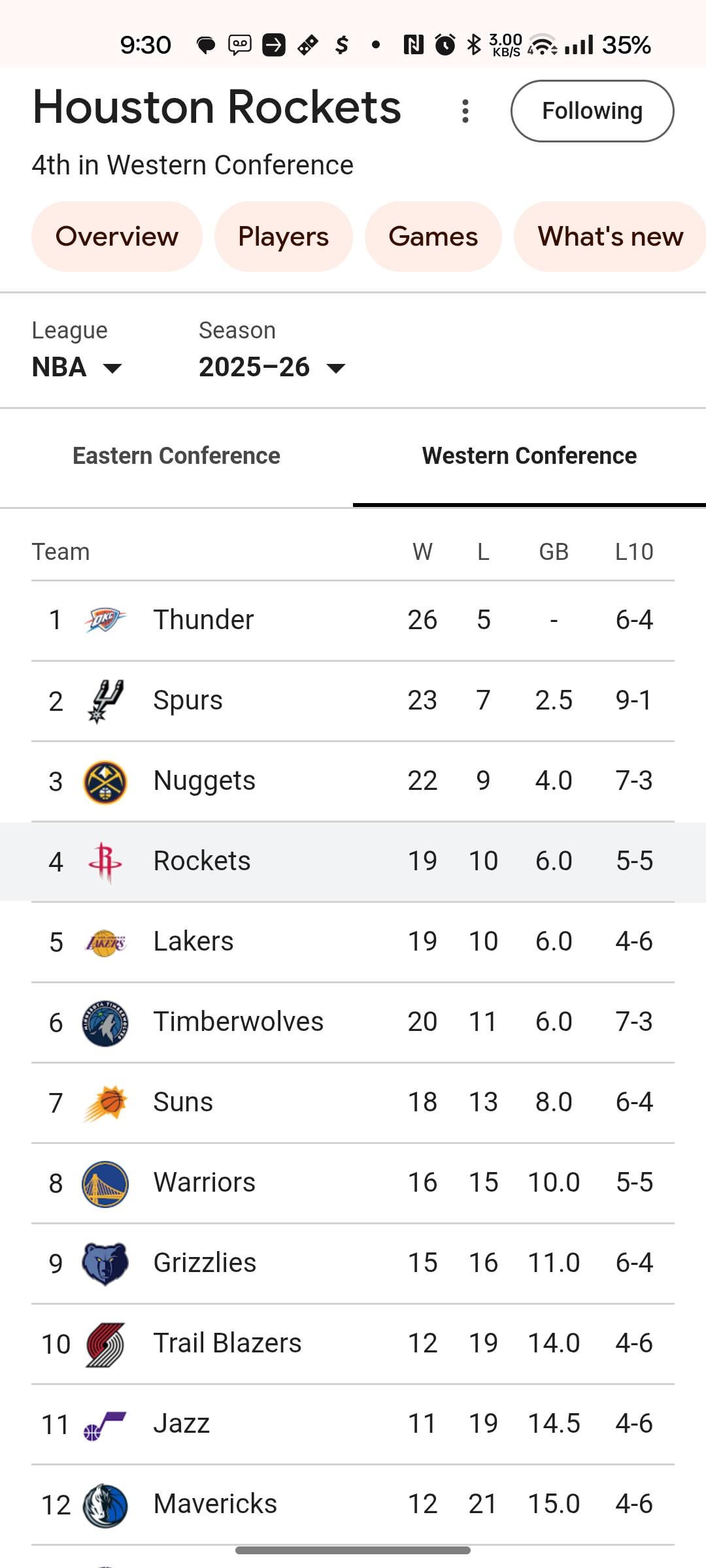706x1568 pixels.
Task: Expand the Season 2025–26 dropdown
Action: (x=272, y=367)
